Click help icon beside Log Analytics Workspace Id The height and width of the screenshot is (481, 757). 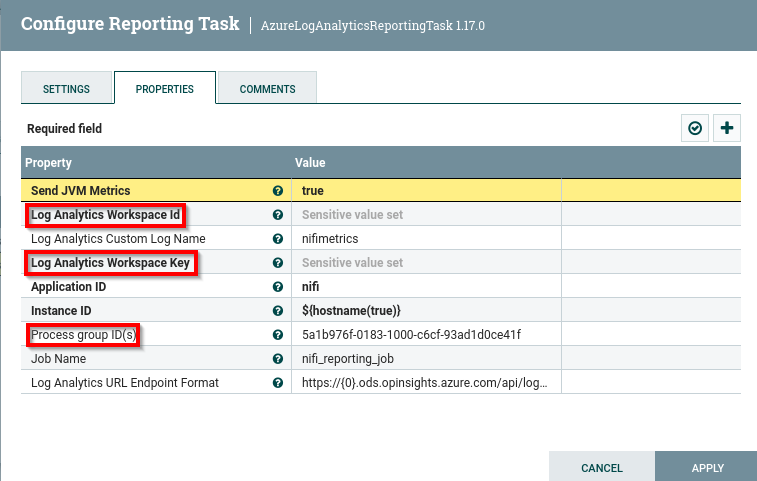pyautogui.click(x=278, y=215)
